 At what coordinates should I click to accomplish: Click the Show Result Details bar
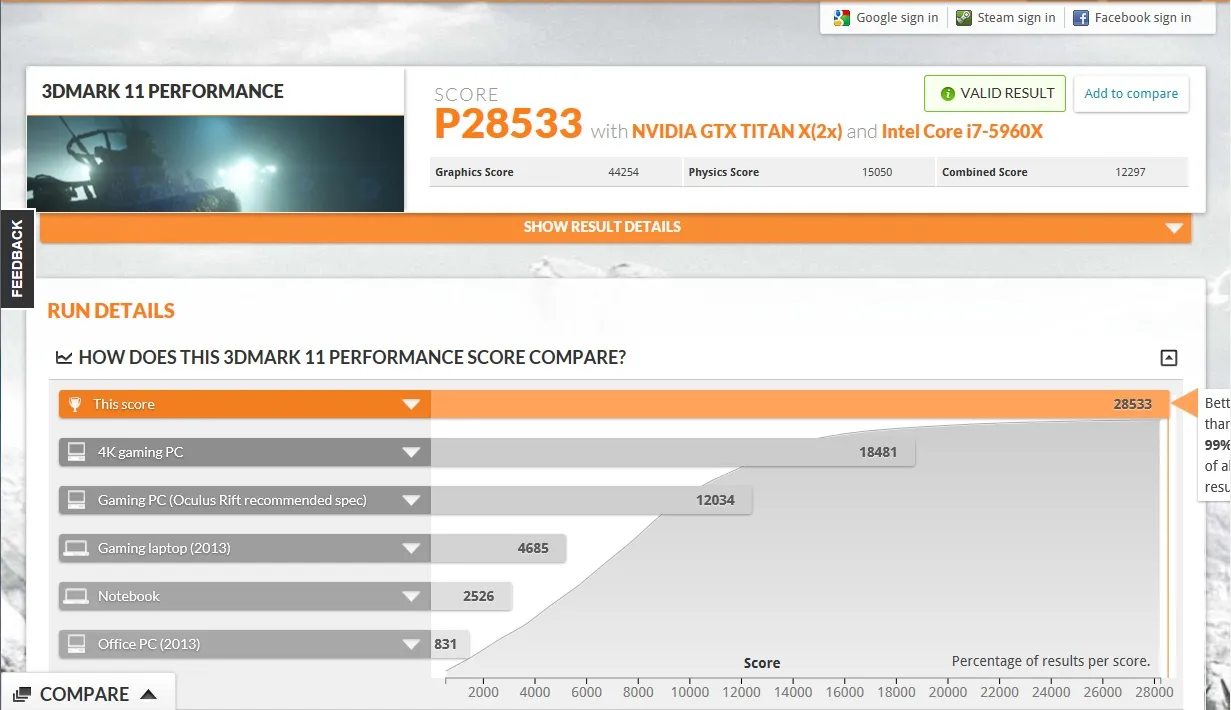(615, 227)
